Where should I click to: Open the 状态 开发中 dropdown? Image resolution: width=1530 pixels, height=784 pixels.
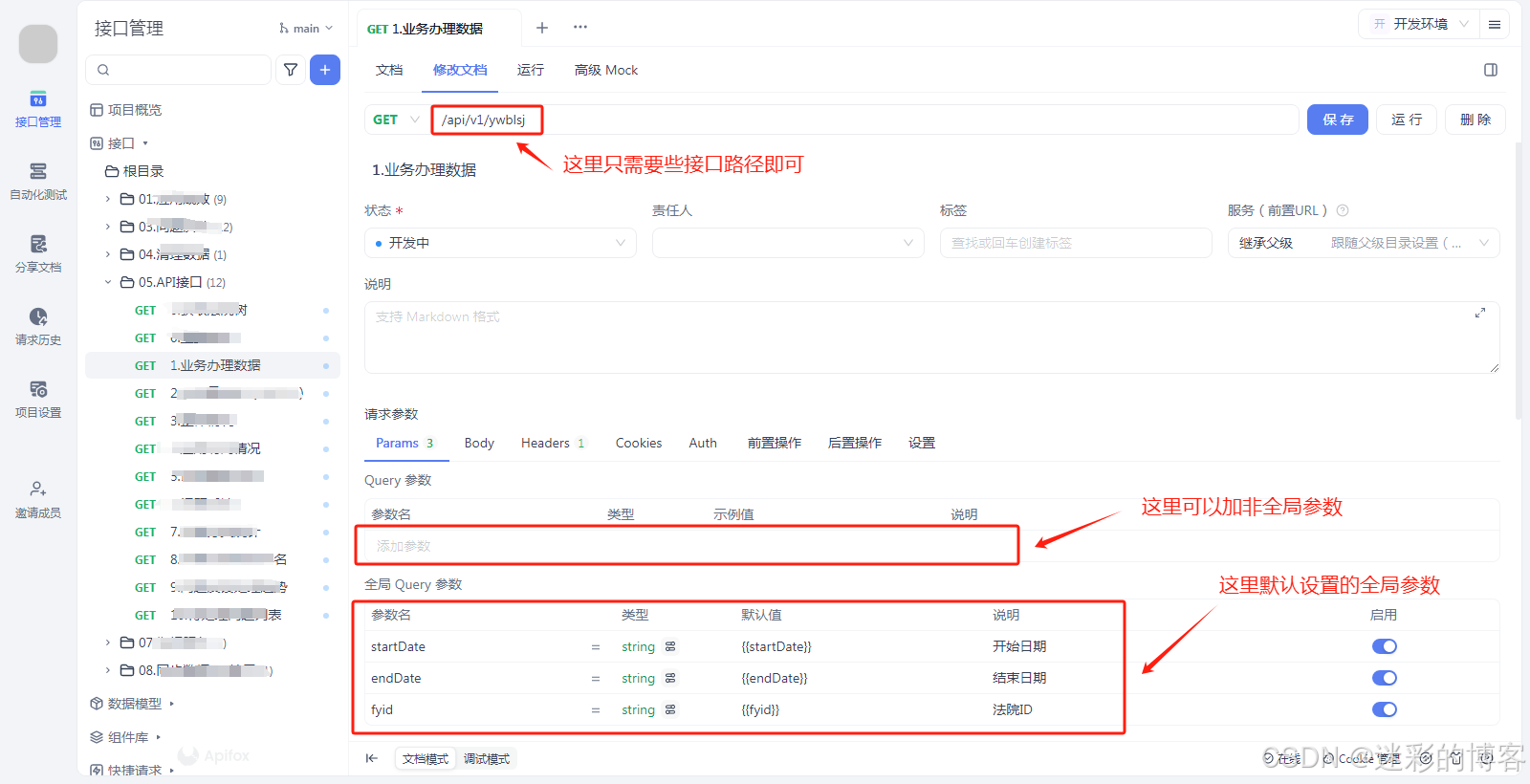(x=500, y=243)
